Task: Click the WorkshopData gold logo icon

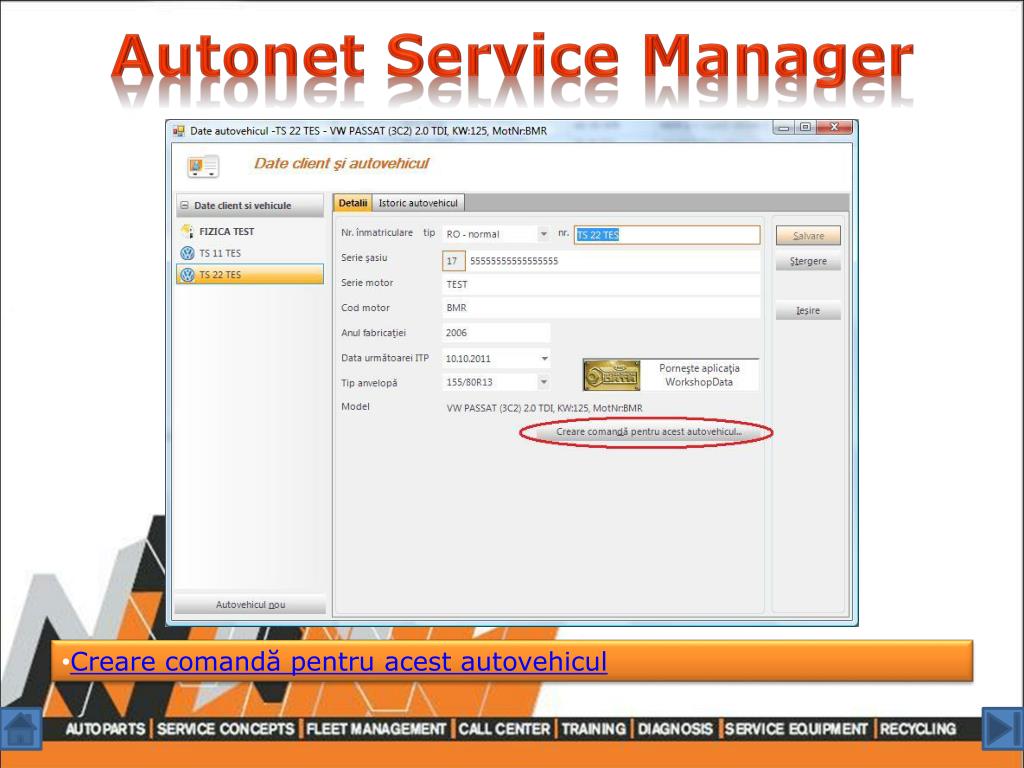Action: click(x=611, y=375)
